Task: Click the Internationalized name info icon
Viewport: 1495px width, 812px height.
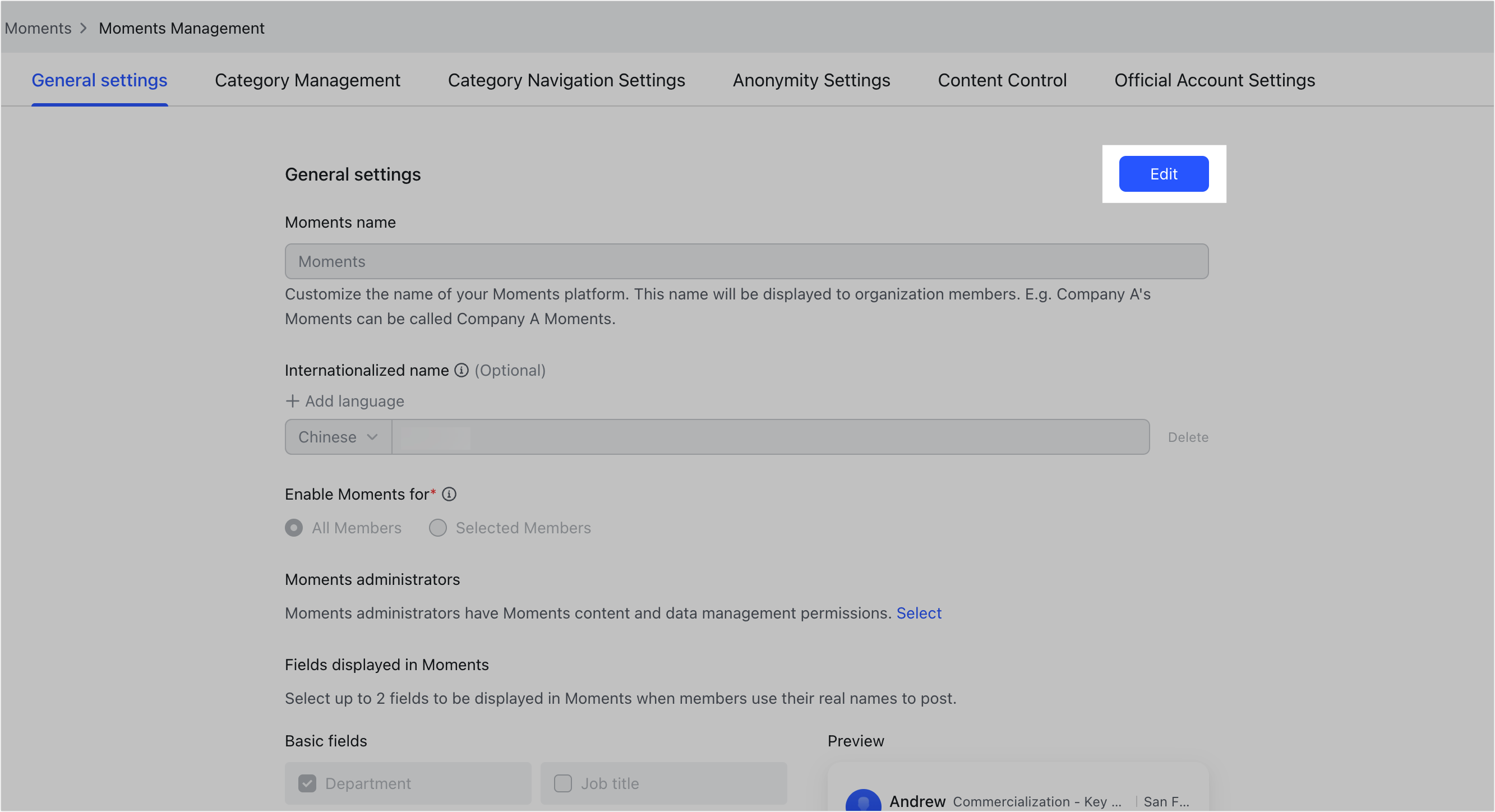Action: (x=462, y=370)
